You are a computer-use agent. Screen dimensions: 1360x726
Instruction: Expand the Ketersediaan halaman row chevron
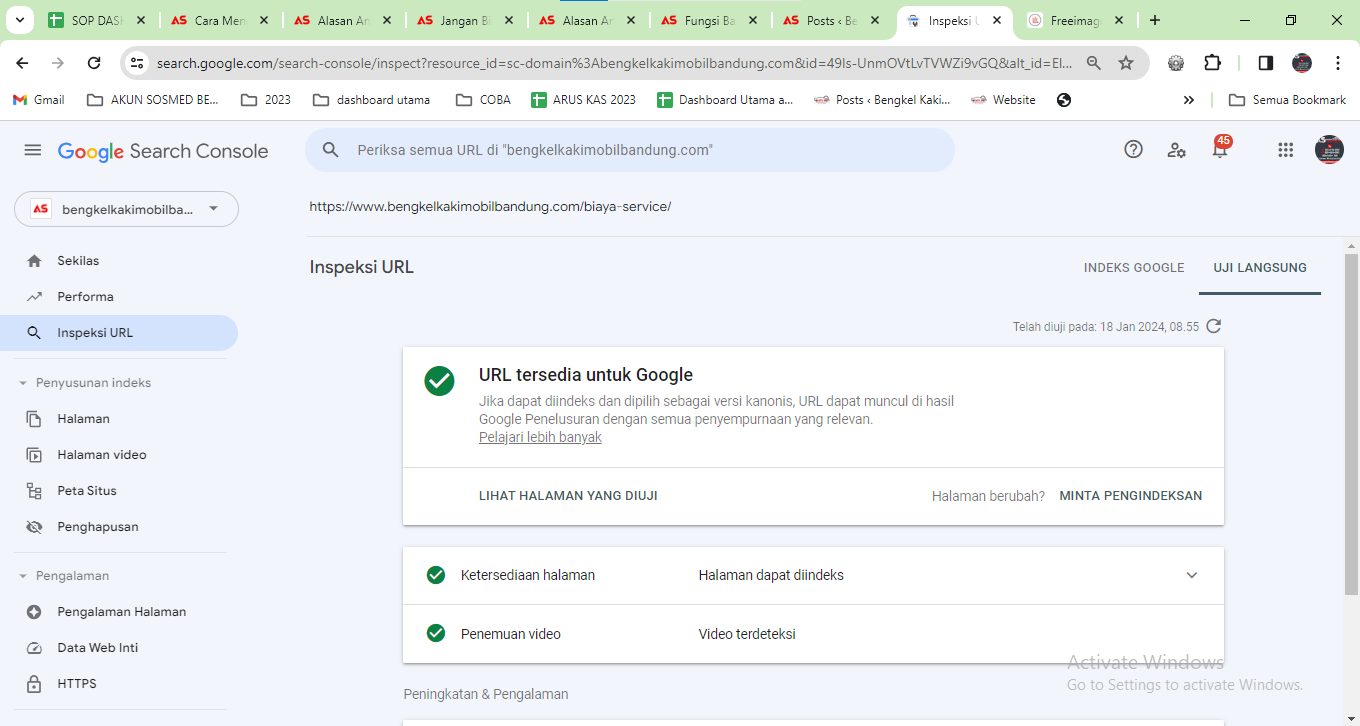1191,575
